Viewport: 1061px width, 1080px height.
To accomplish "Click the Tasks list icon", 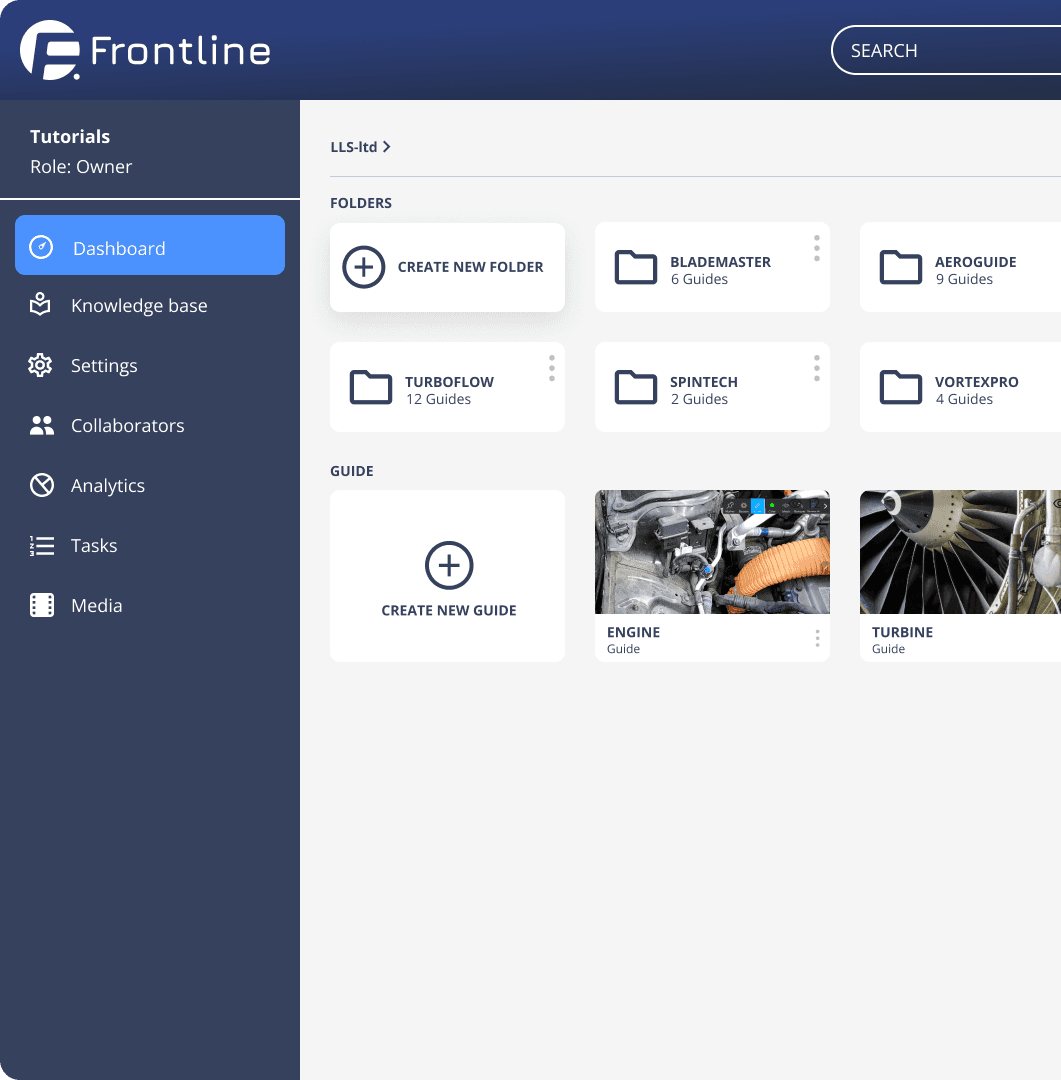I will click(x=42, y=546).
